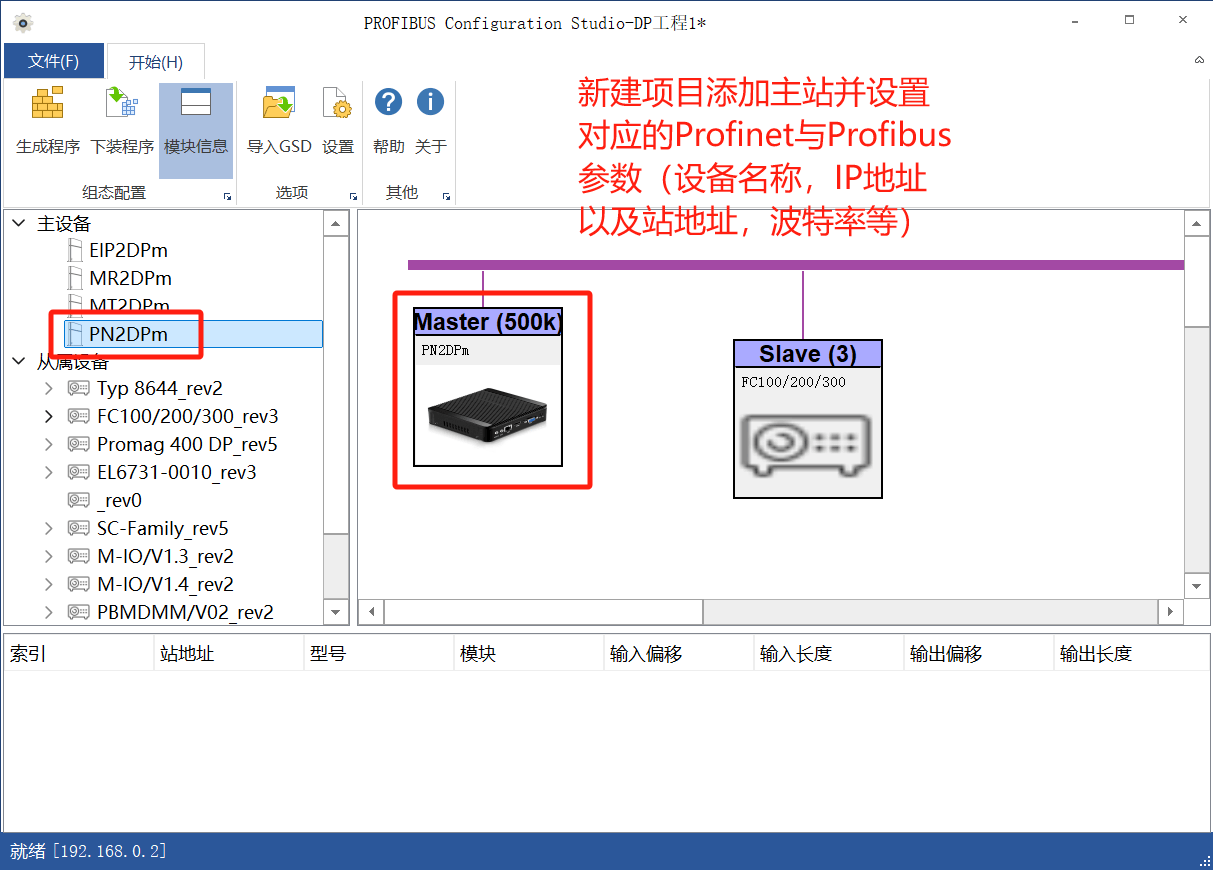Viewport: 1213px width, 870px height.
Task: Click the 关于 about icon
Action: (430, 102)
